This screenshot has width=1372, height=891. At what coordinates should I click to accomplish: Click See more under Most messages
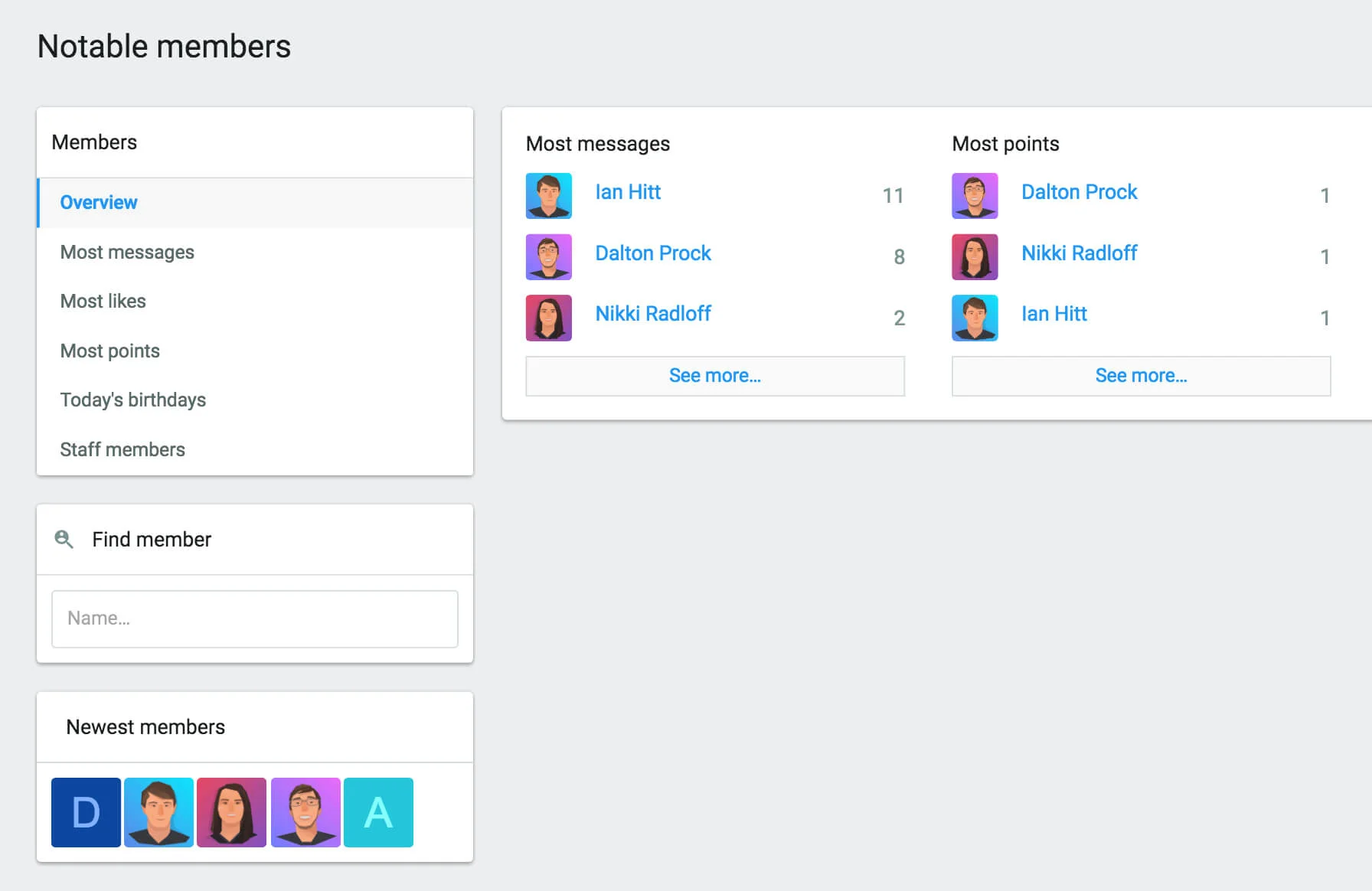[x=714, y=376]
